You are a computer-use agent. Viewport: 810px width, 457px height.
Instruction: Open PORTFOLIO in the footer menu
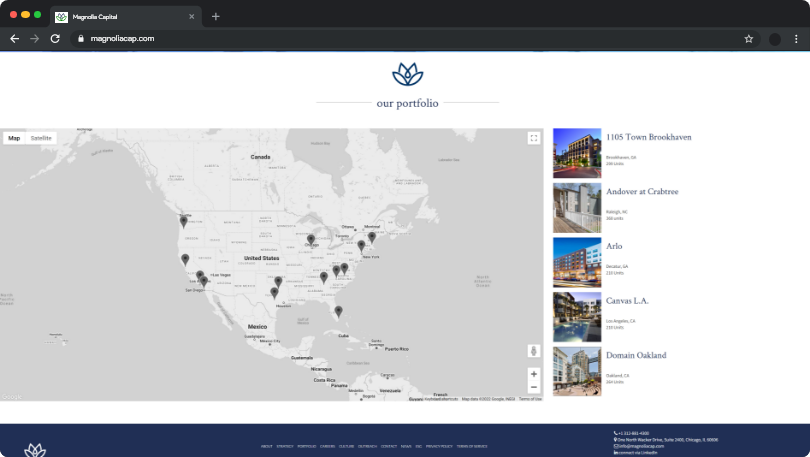[x=307, y=446]
